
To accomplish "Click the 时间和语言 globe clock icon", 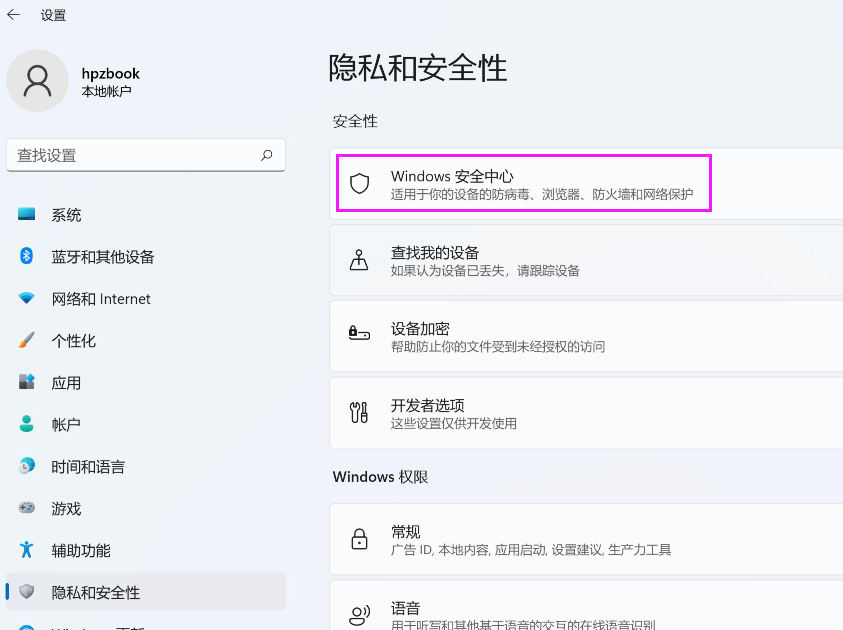I will tap(26, 466).
